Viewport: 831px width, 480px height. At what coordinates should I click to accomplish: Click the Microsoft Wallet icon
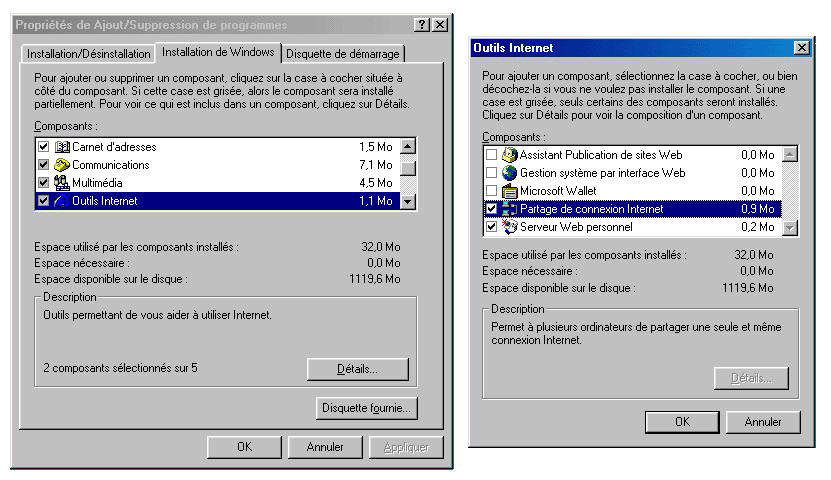click(x=510, y=191)
